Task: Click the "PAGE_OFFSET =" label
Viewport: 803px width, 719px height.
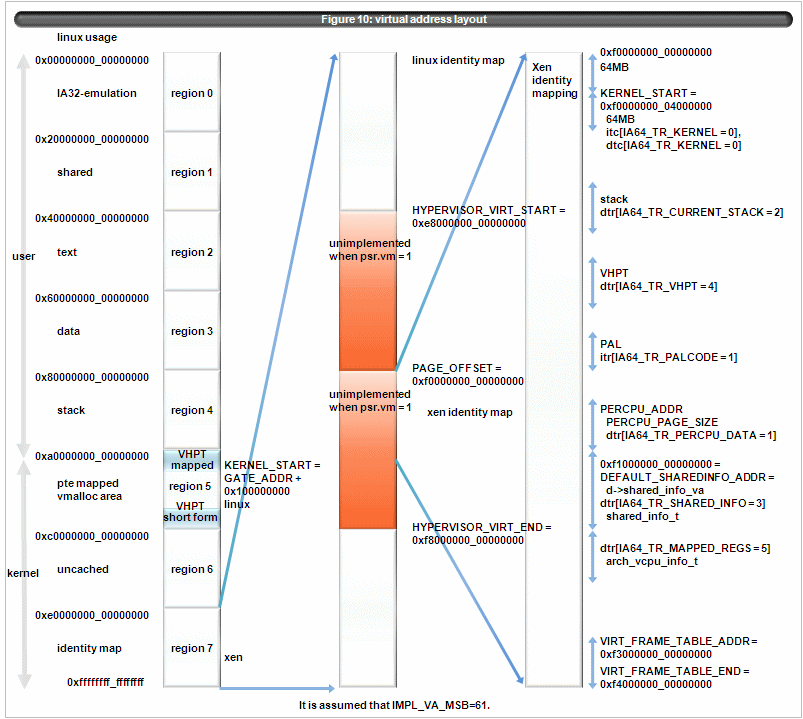Action: pos(457,369)
